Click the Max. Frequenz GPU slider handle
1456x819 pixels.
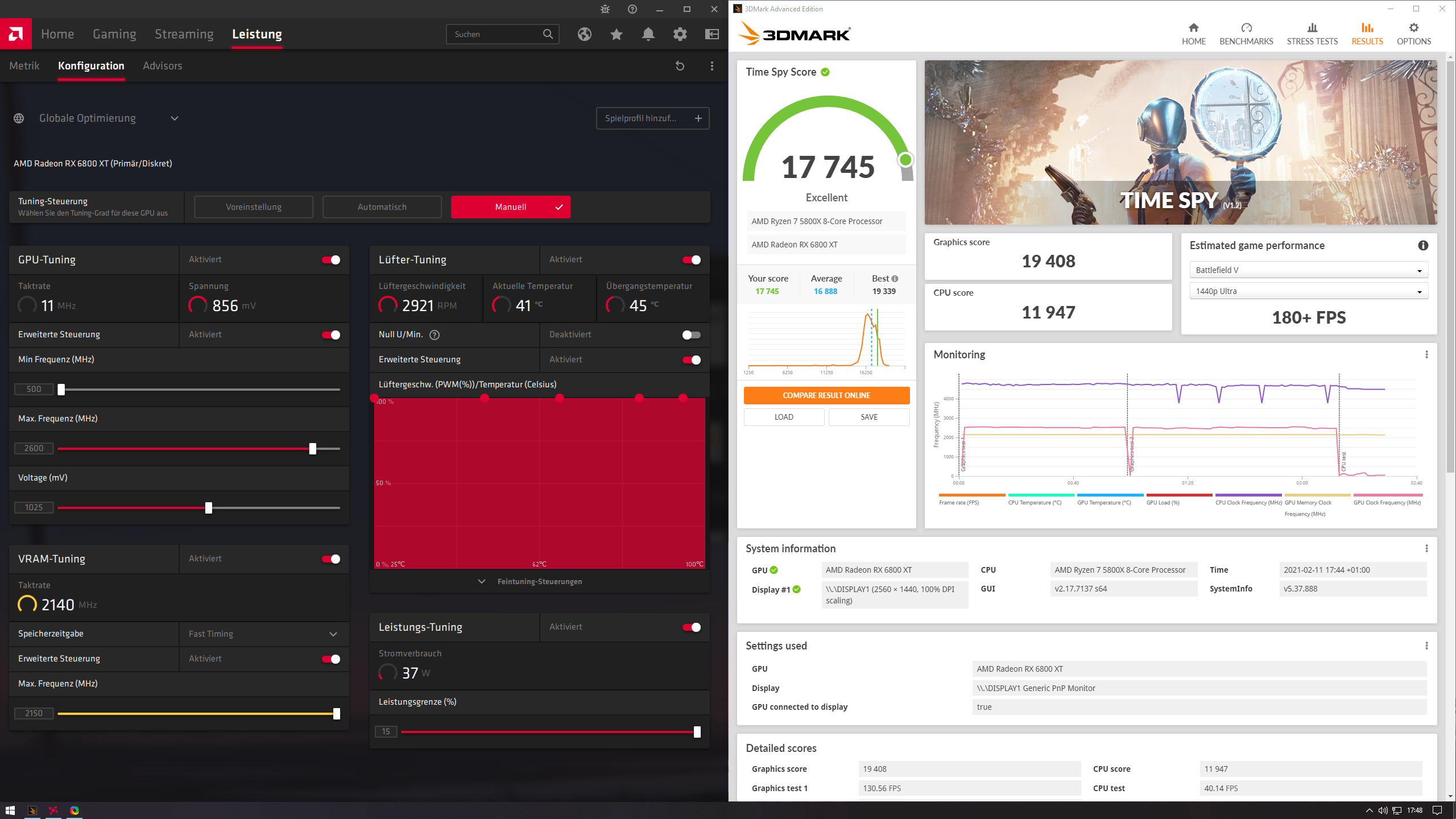pyautogui.click(x=312, y=449)
